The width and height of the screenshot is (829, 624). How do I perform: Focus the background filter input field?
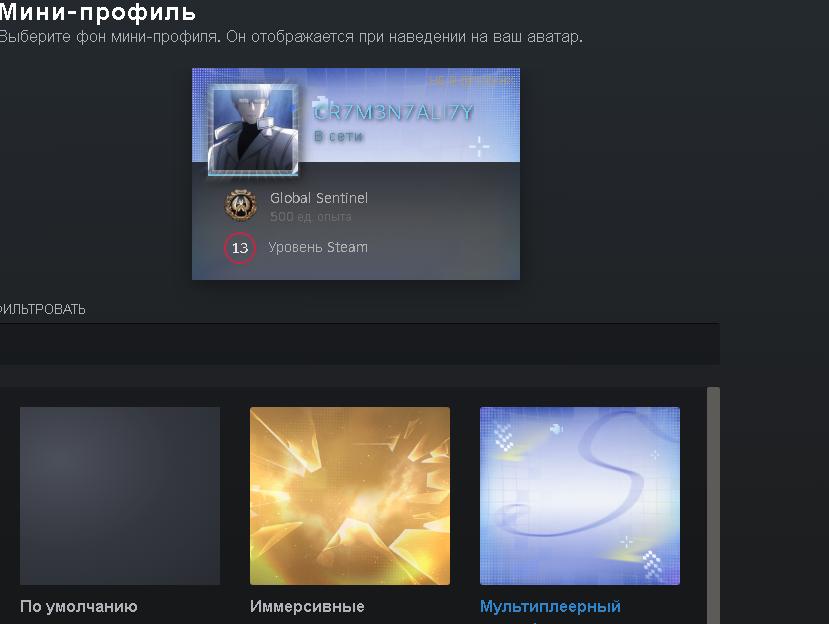tap(359, 343)
